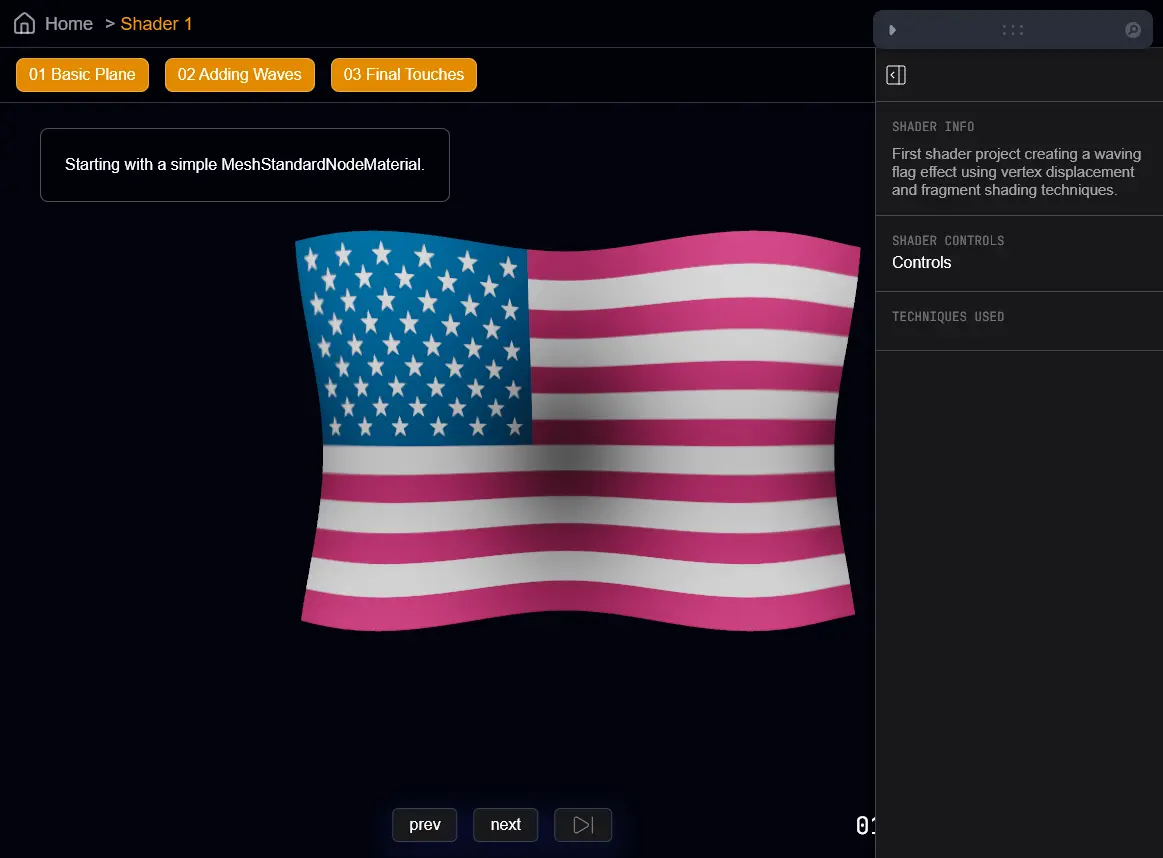
Task: Click the waving flag in the canvas
Action: [x=580, y=430]
